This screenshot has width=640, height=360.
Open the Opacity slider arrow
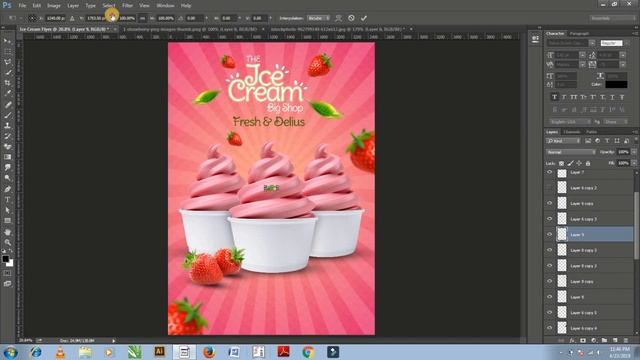pyautogui.click(x=633, y=152)
